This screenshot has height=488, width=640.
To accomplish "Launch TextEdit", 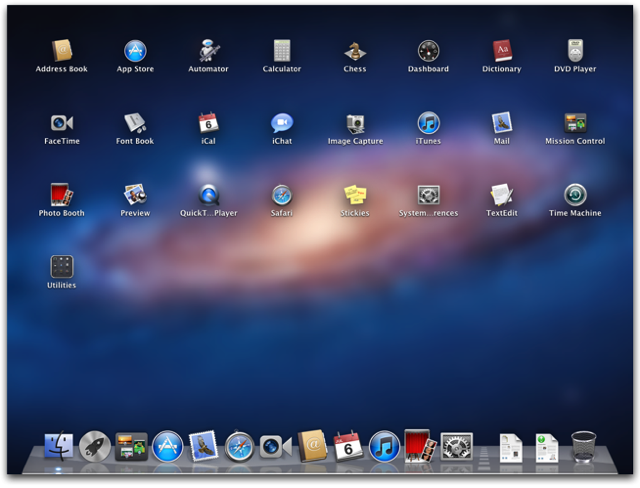I will point(502,195).
